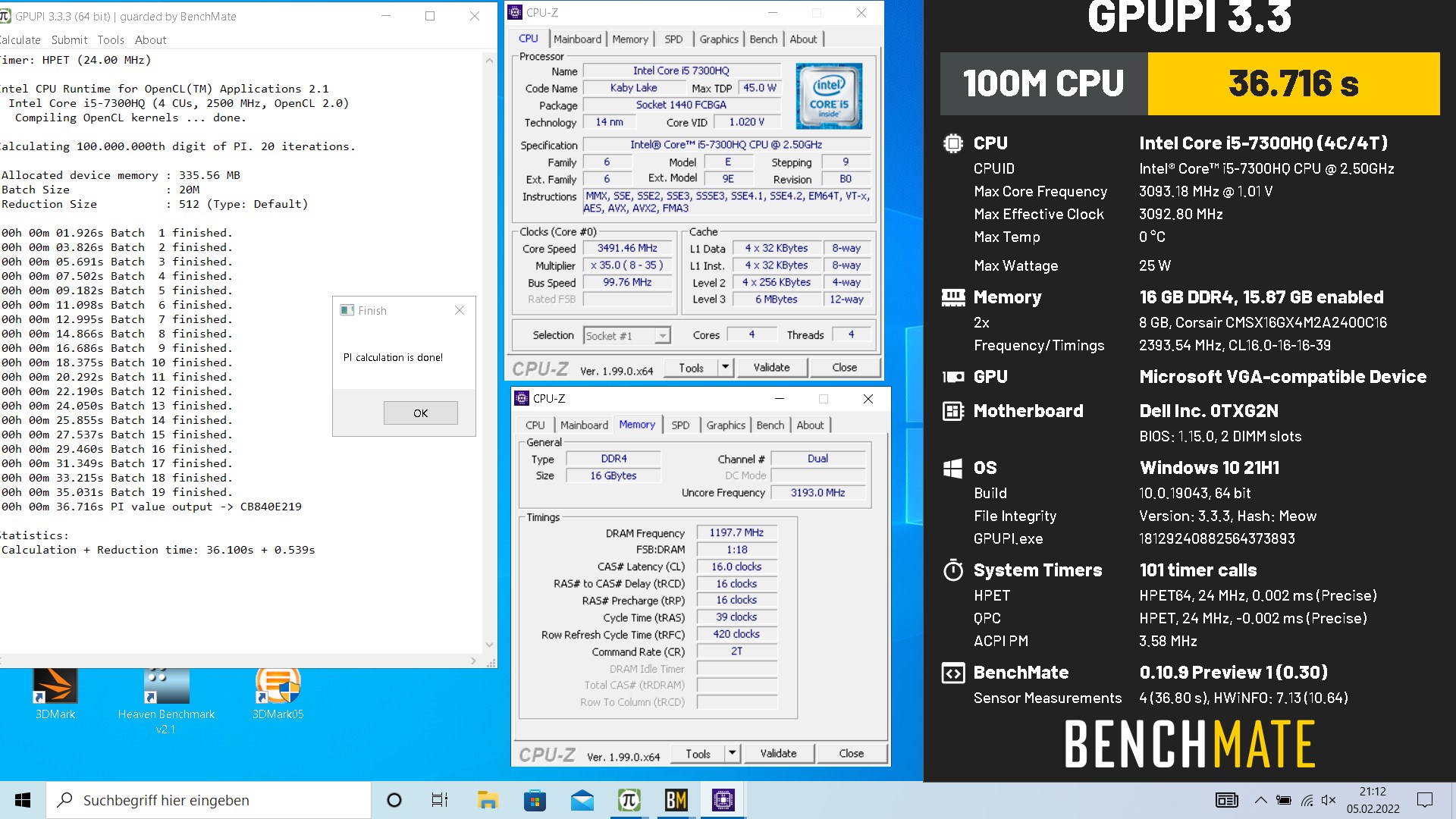Close the Finish dialog

pos(460,310)
